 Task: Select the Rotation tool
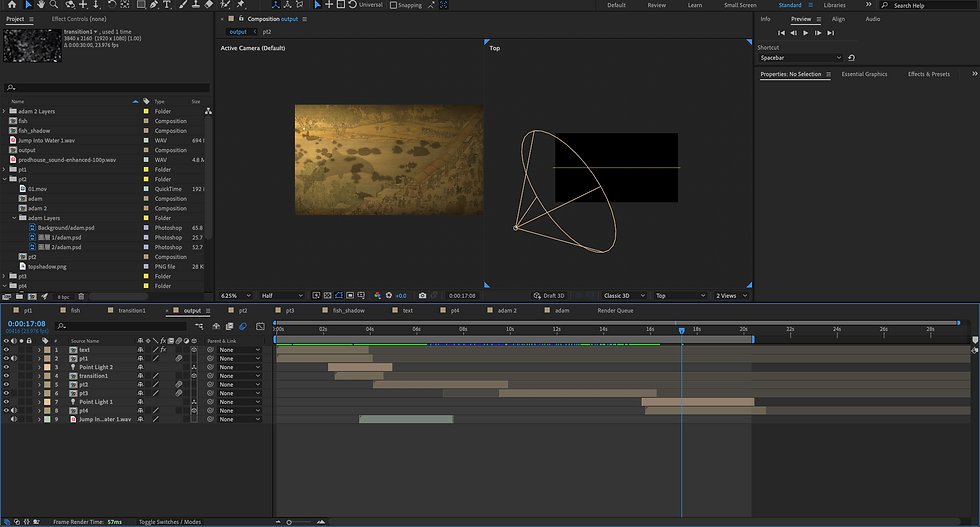(x=112, y=4)
